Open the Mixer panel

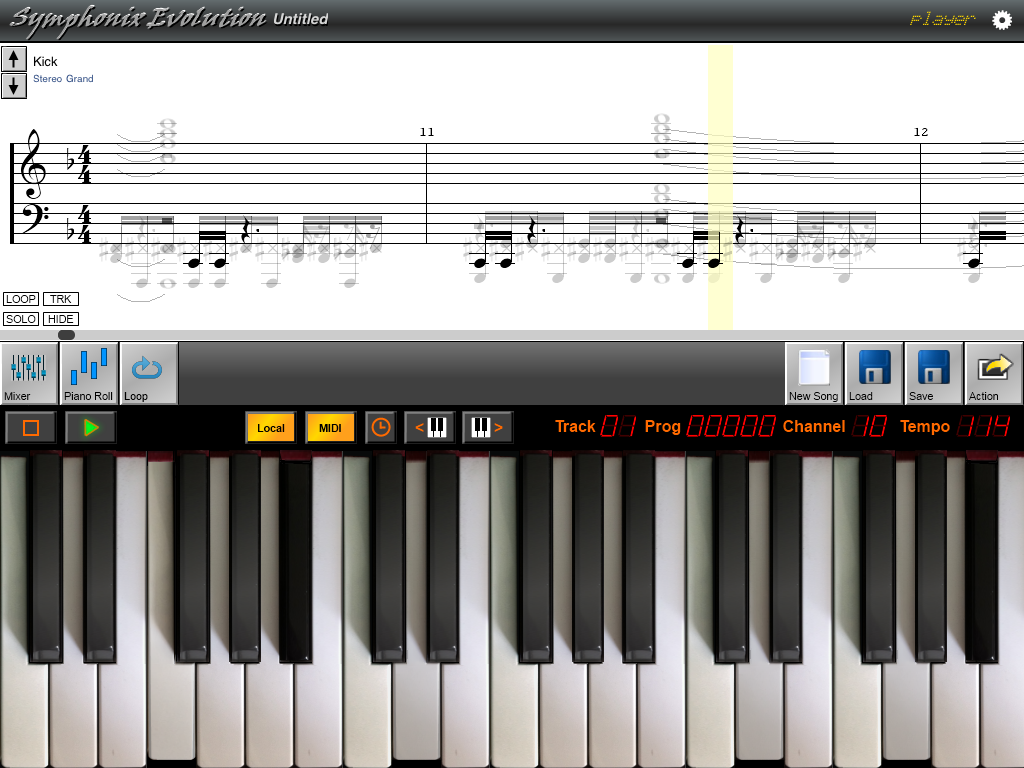(x=29, y=374)
